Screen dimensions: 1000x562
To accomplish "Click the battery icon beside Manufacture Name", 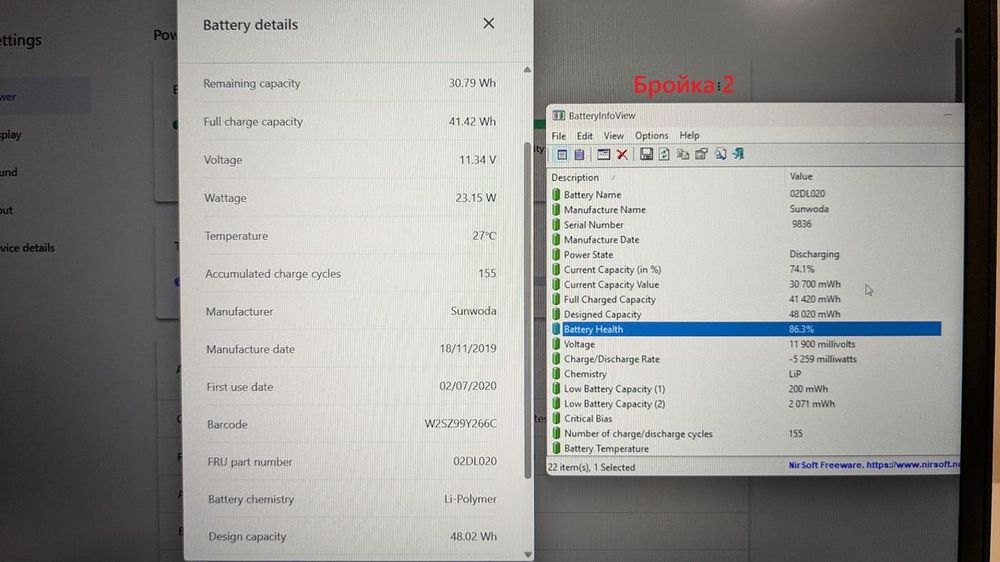I will pyautogui.click(x=556, y=209).
